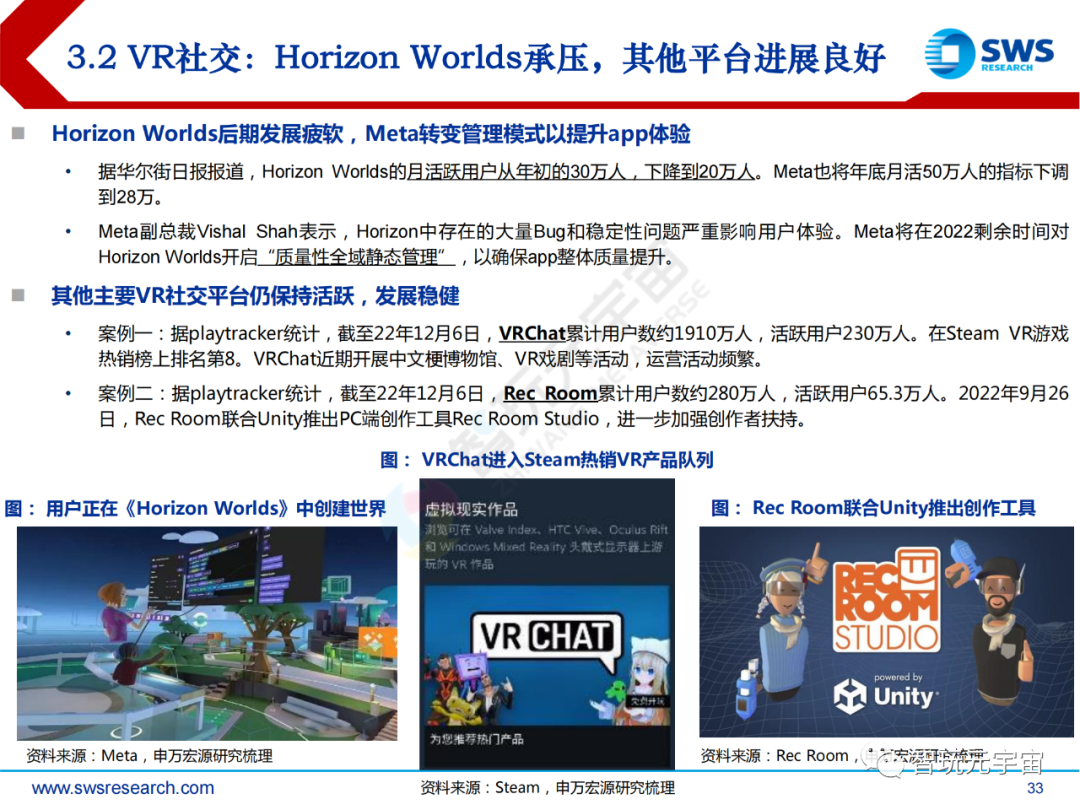Open the www.swsresearch.com link
Screen dimensions: 1080x810
(x=123, y=787)
